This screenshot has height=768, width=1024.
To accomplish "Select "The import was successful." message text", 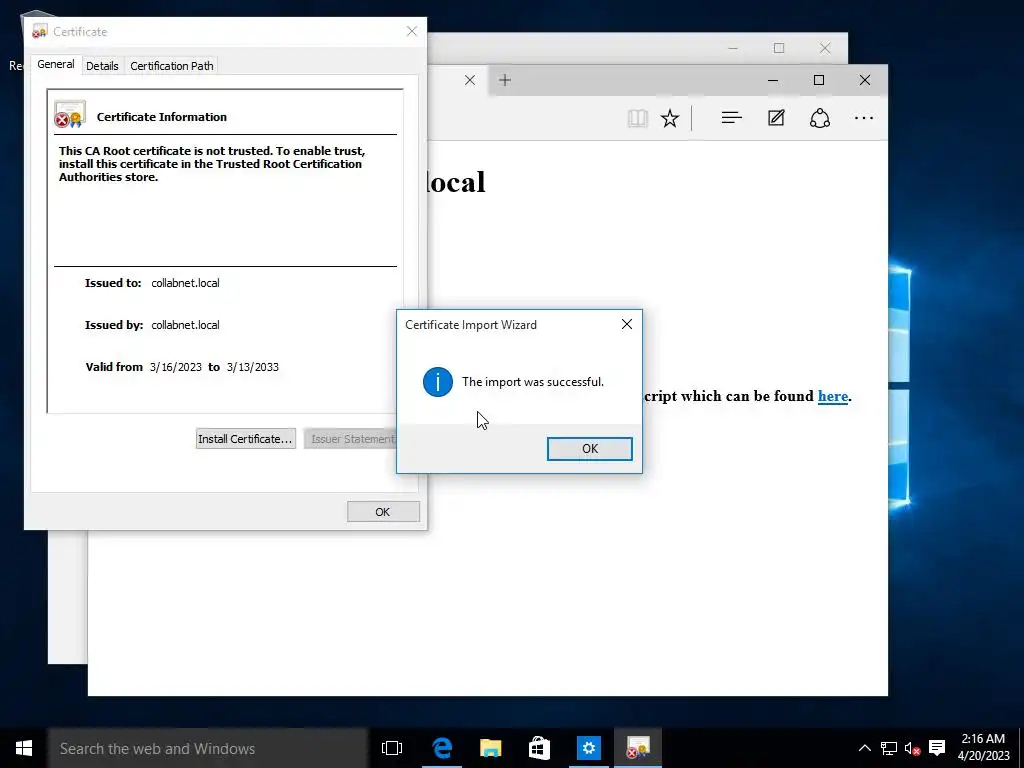I will click(533, 382).
